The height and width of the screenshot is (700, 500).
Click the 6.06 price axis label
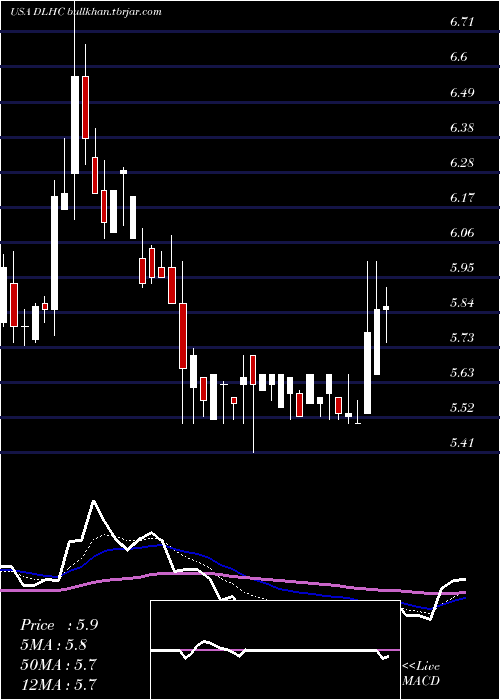tap(462, 233)
